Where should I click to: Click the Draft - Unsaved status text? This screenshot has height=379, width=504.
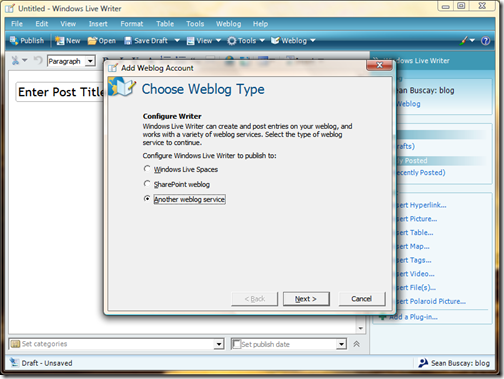(47, 363)
